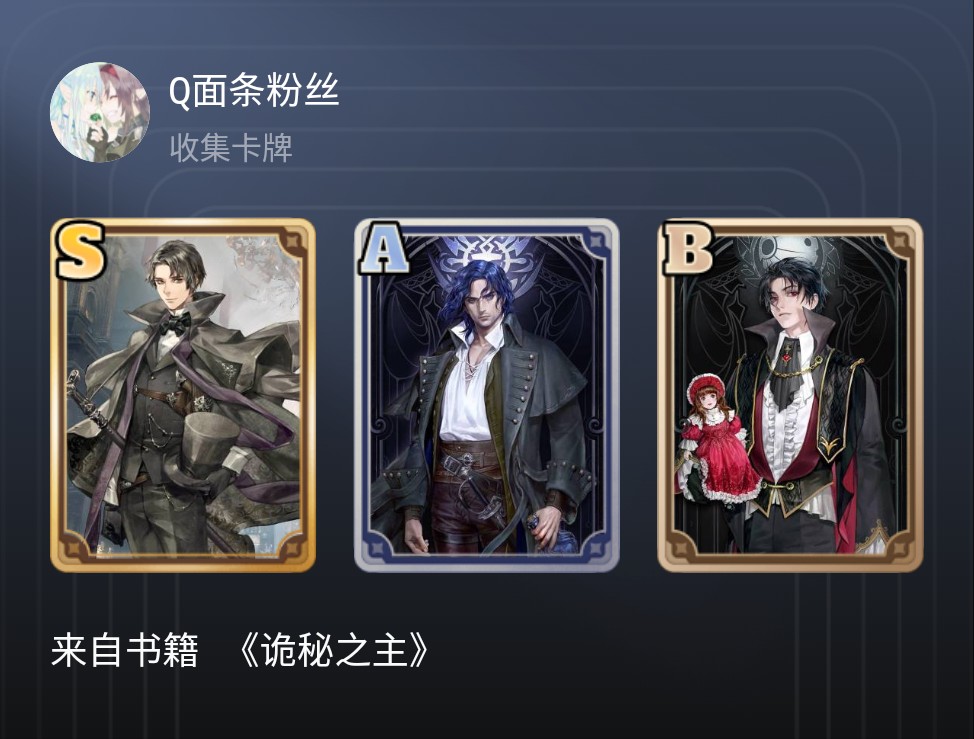Tap the S rank badge
Image resolution: width=974 pixels, height=739 pixels.
pos(80,252)
